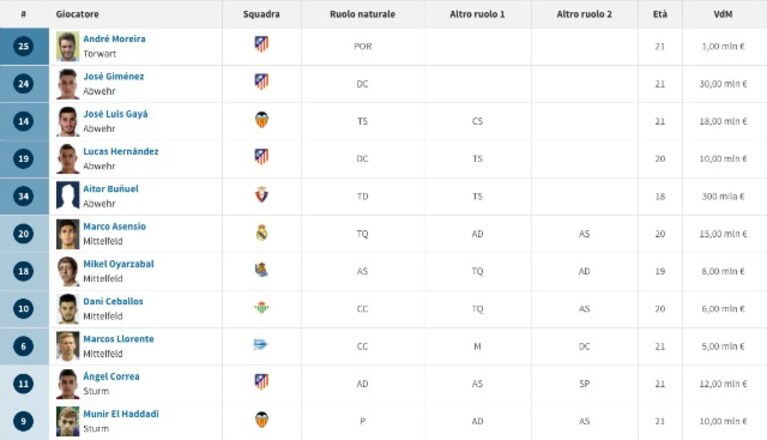Viewport: 767px width, 440px height.
Task: Click Squadra column header
Action: point(261,14)
